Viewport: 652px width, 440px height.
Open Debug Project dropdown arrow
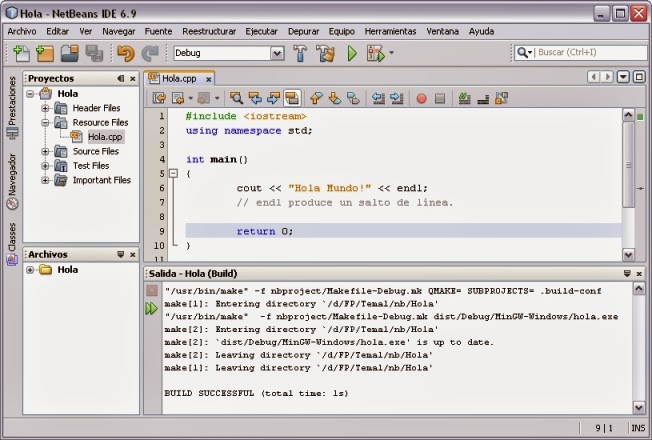391,53
